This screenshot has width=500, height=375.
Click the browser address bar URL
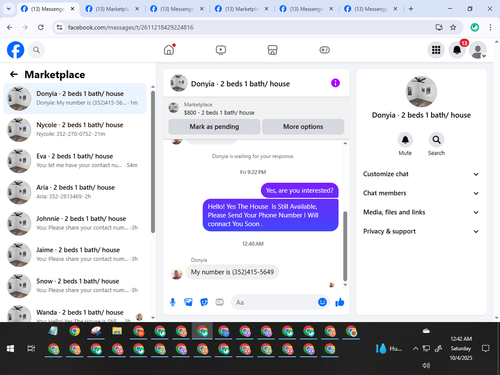130,27
